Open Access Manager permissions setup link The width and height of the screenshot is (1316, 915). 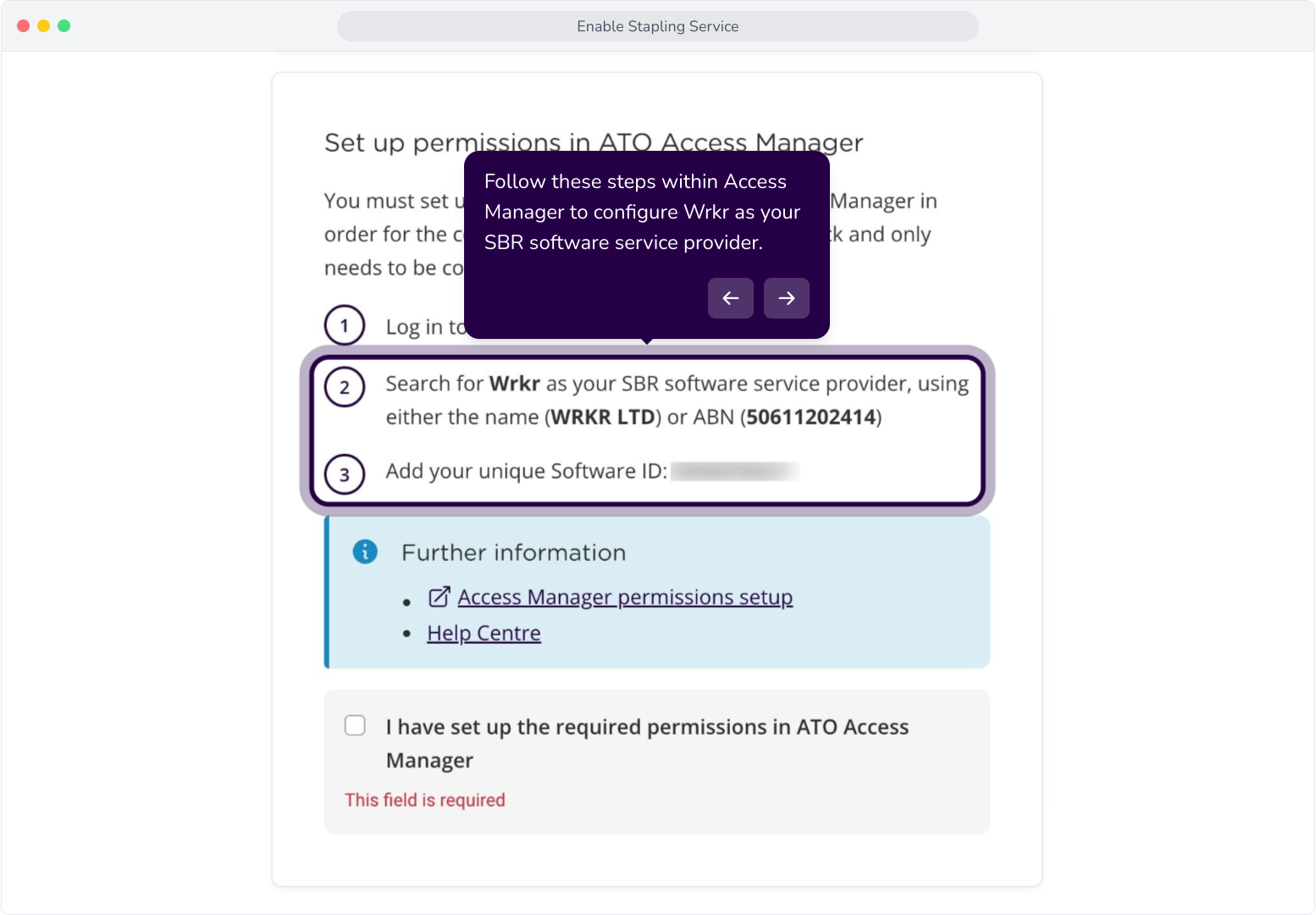(x=625, y=597)
